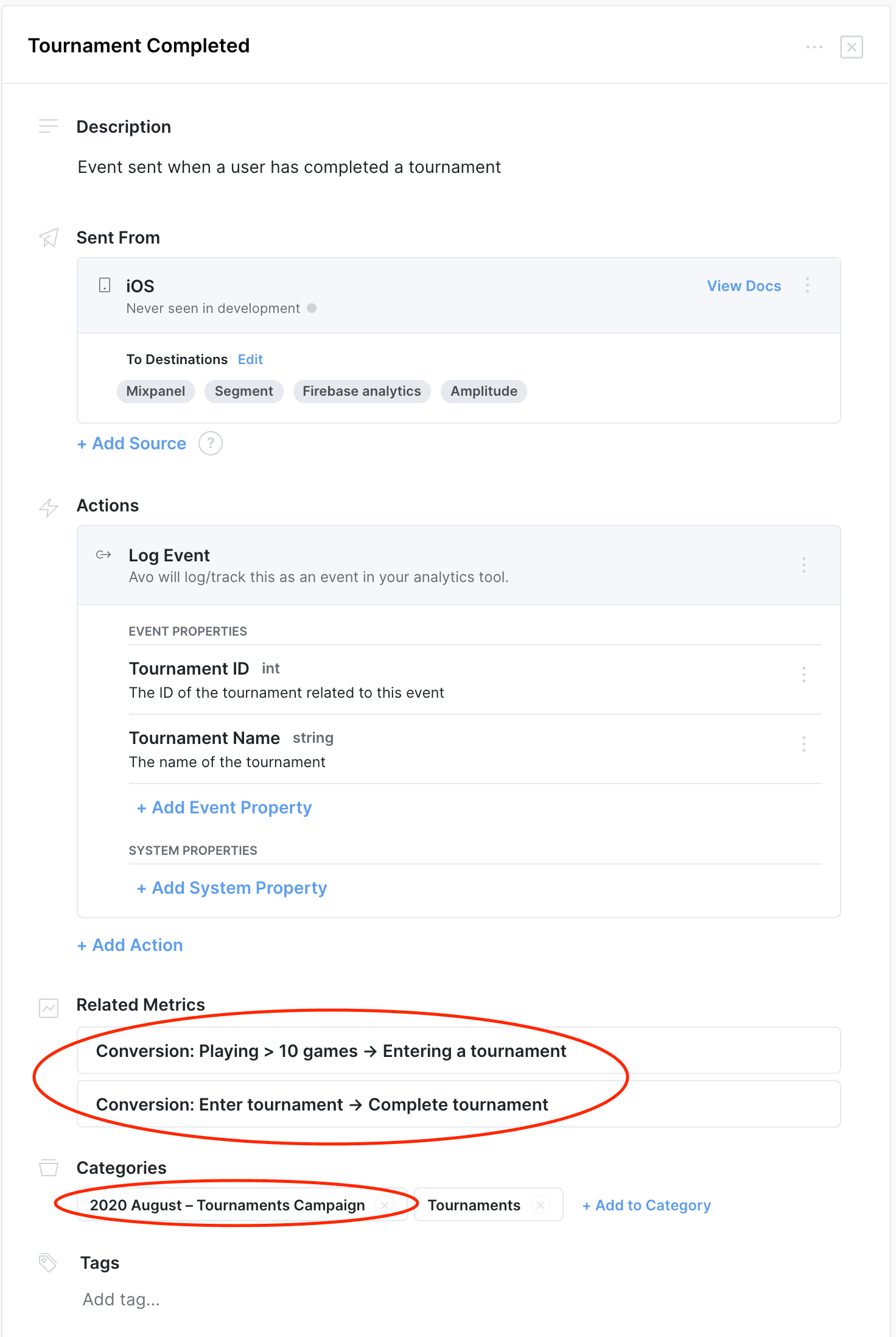The width and height of the screenshot is (896, 1337).
Task: Open the Playing > 10 games conversion metric
Action: click(x=331, y=1051)
